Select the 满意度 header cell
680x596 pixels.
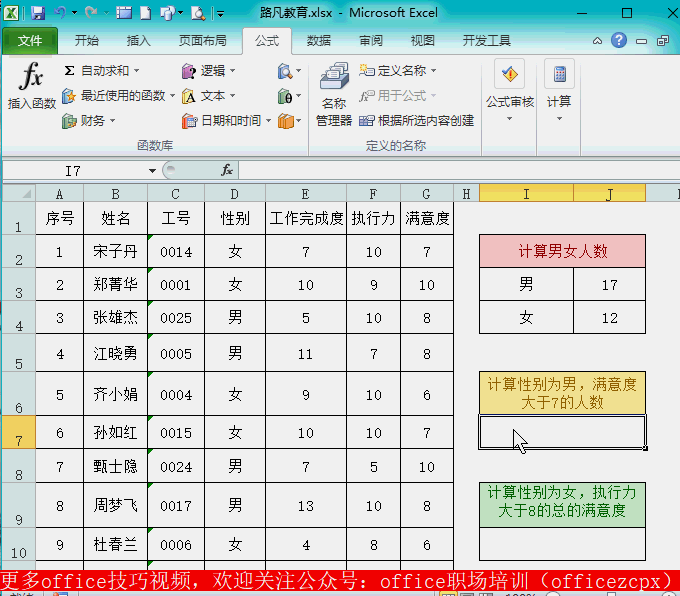tap(427, 218)
